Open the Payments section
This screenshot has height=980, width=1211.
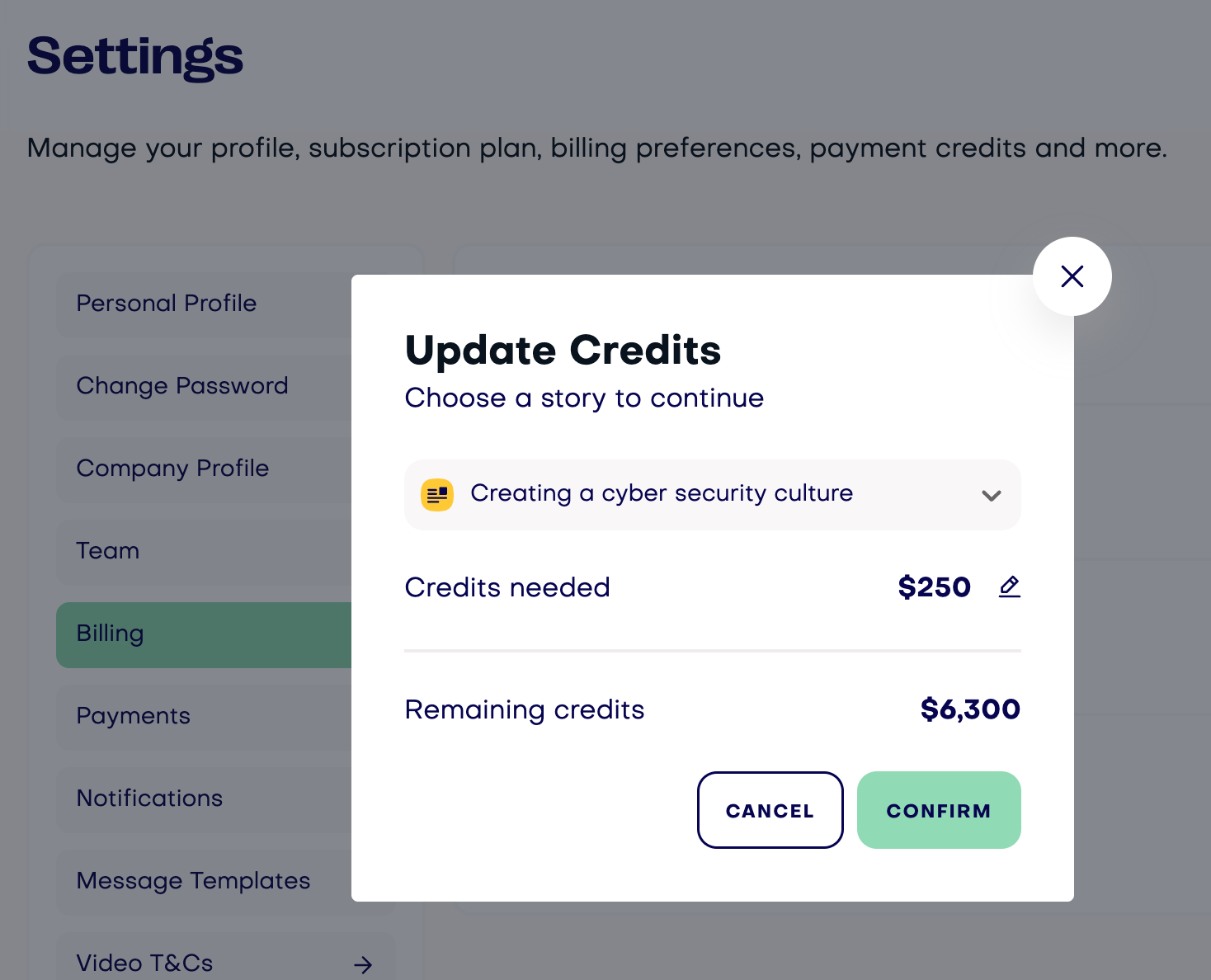(x=204, y=716)
